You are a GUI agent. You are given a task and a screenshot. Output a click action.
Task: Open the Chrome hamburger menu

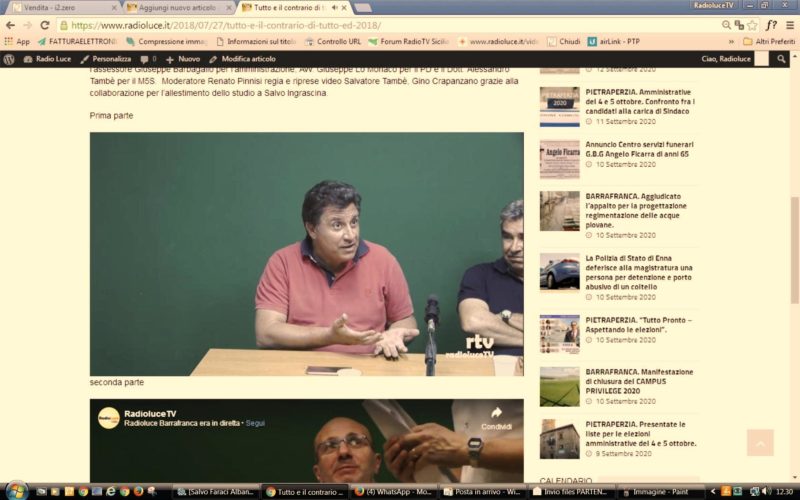coord(790,25)
